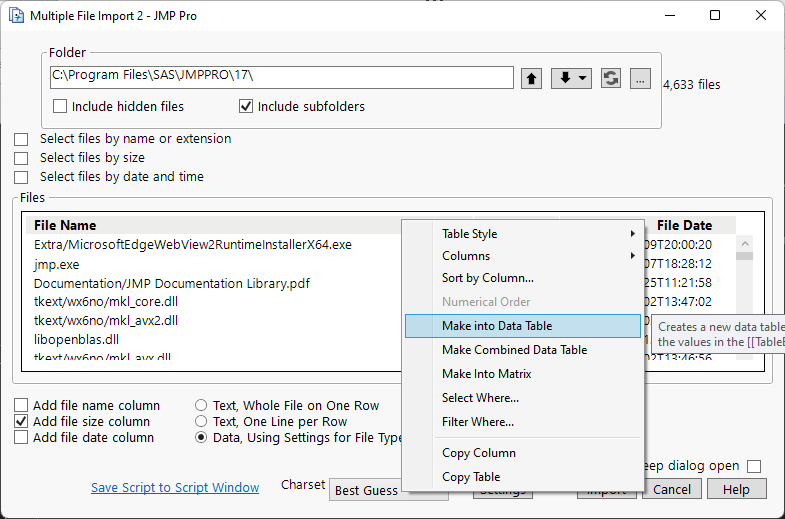The width and height of the screenshot is (785, 519).
Task: Select Make Combined Data Table option
Action: pyautogui.click(x=514, y=350)
